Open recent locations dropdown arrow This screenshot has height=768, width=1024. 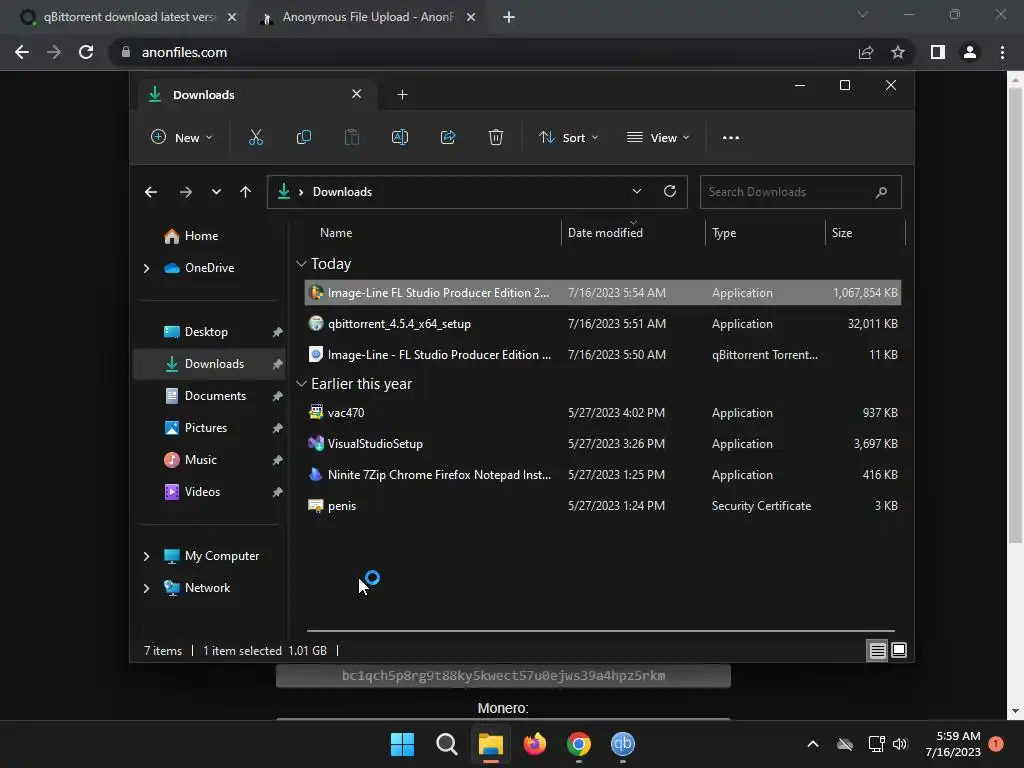pos(216,192)
